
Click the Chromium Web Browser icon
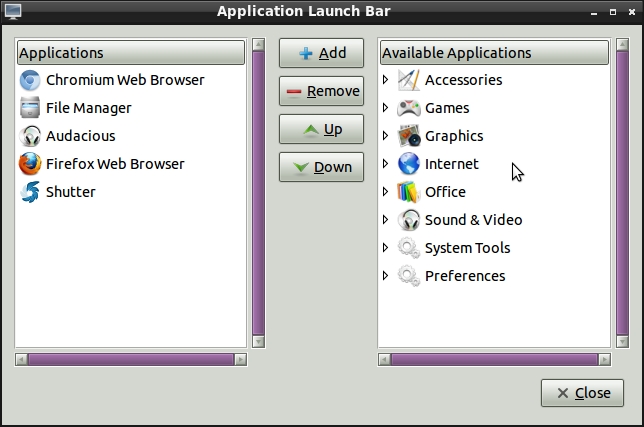pyautogui.click(x=30, y=80)
